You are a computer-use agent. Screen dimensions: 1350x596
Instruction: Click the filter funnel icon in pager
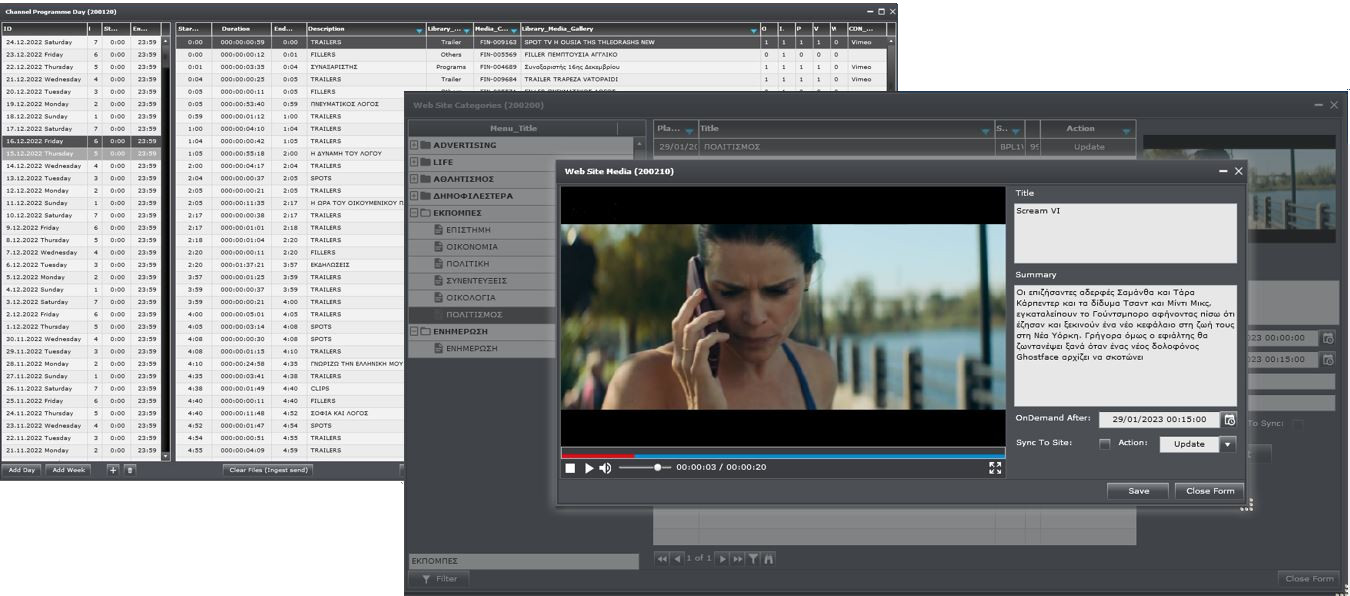[x=754, y=558]
